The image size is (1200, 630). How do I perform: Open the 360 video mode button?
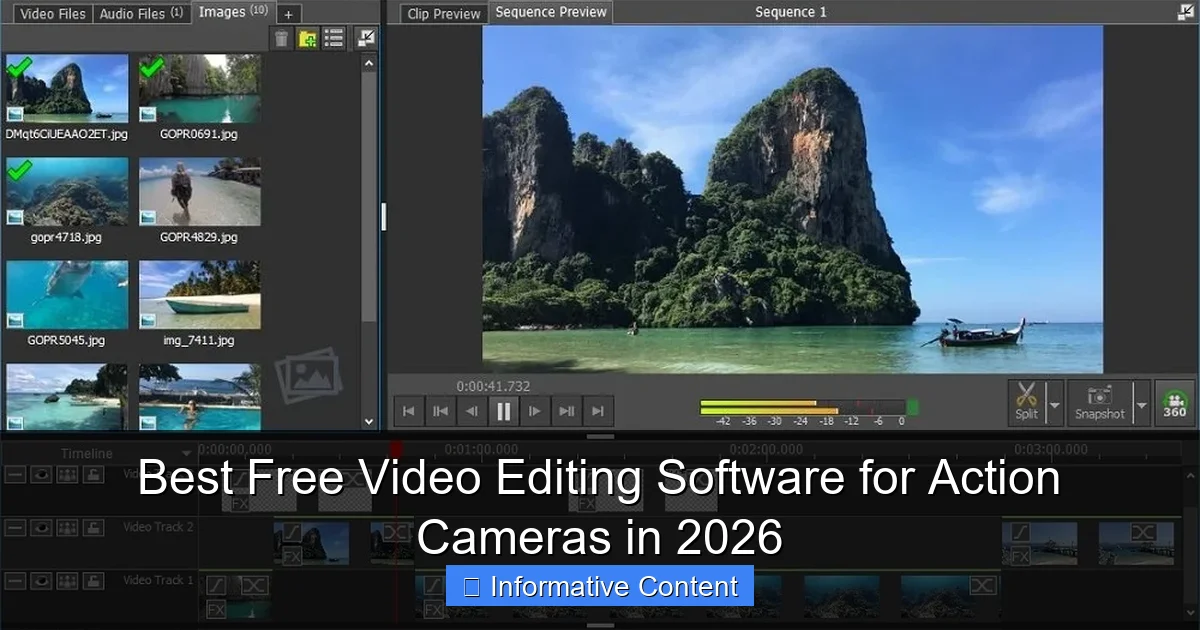tap(1176, 404)
